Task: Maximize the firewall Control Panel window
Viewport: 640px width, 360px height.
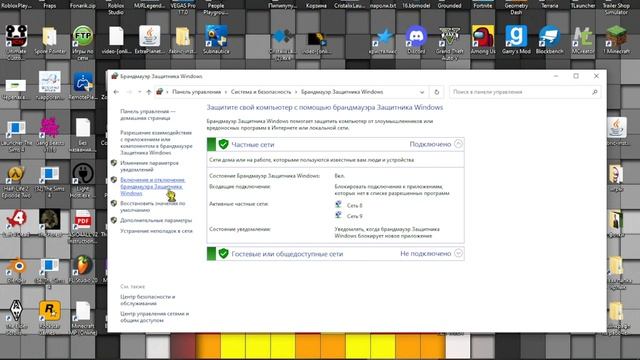Action: 576,76
